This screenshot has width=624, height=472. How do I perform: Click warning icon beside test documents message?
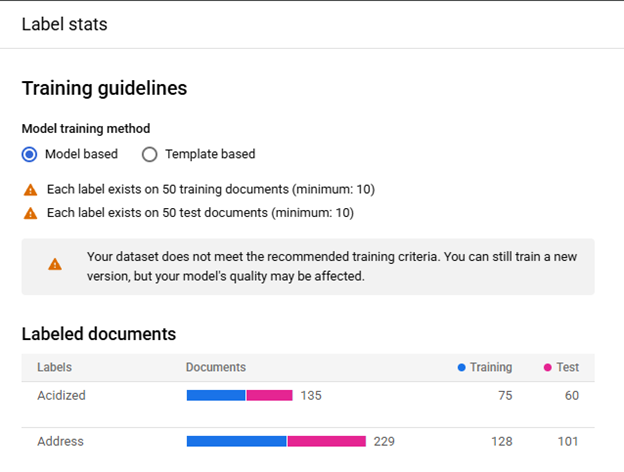coord(30,213)
